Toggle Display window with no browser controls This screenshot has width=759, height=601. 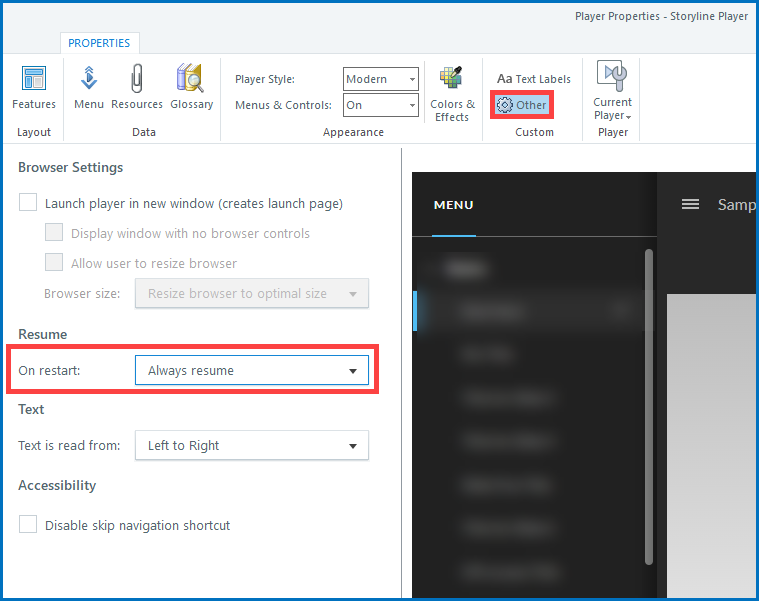(x=54, y=232)
